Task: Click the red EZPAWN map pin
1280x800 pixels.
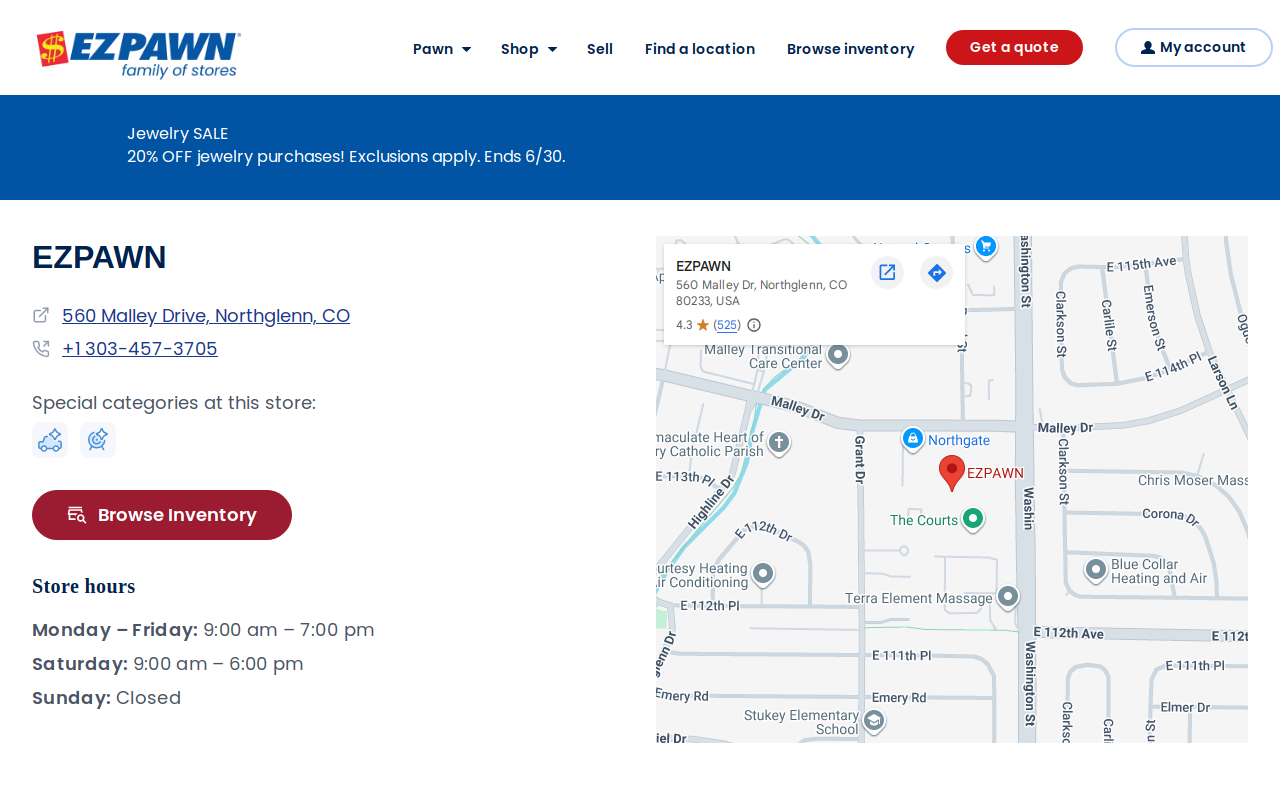Action: coord(952,473)
